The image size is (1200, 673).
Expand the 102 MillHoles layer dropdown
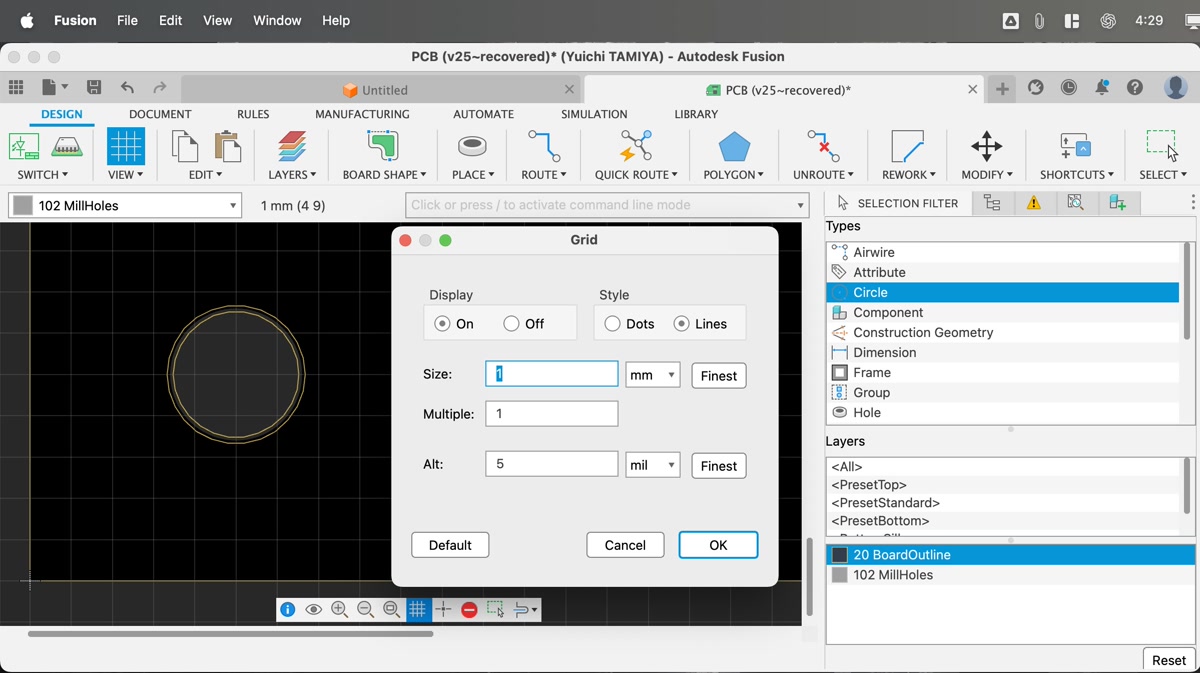[233, 206]
